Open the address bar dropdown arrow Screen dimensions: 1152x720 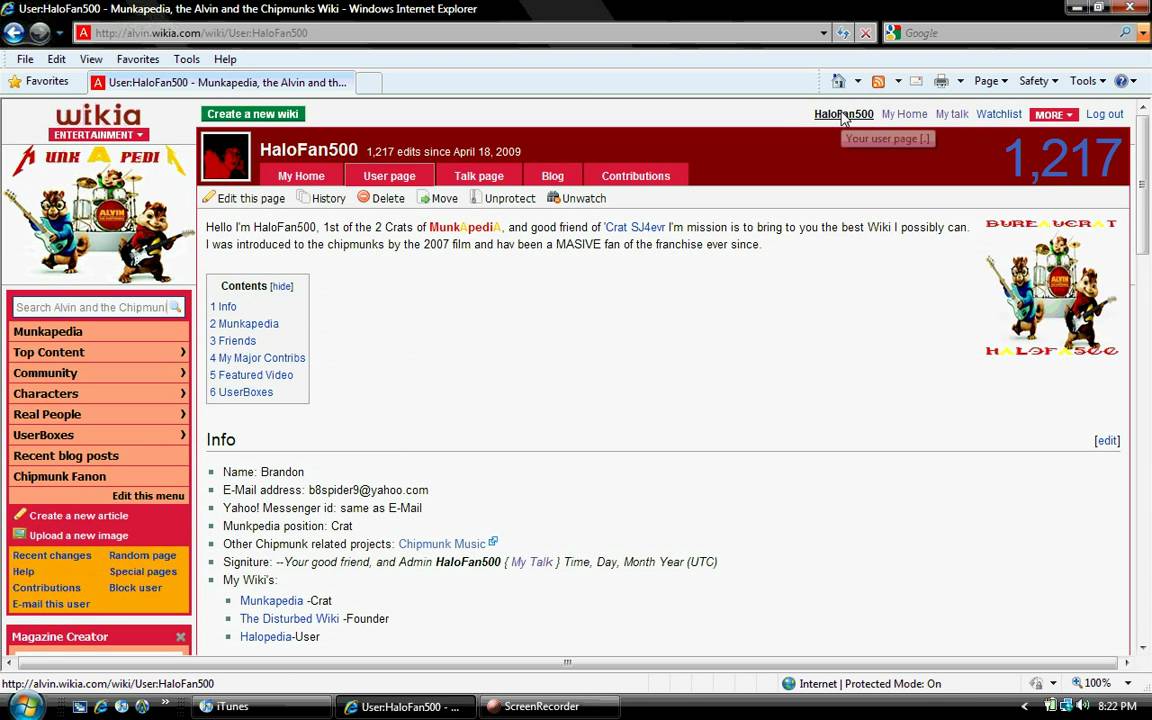[824, 33]
